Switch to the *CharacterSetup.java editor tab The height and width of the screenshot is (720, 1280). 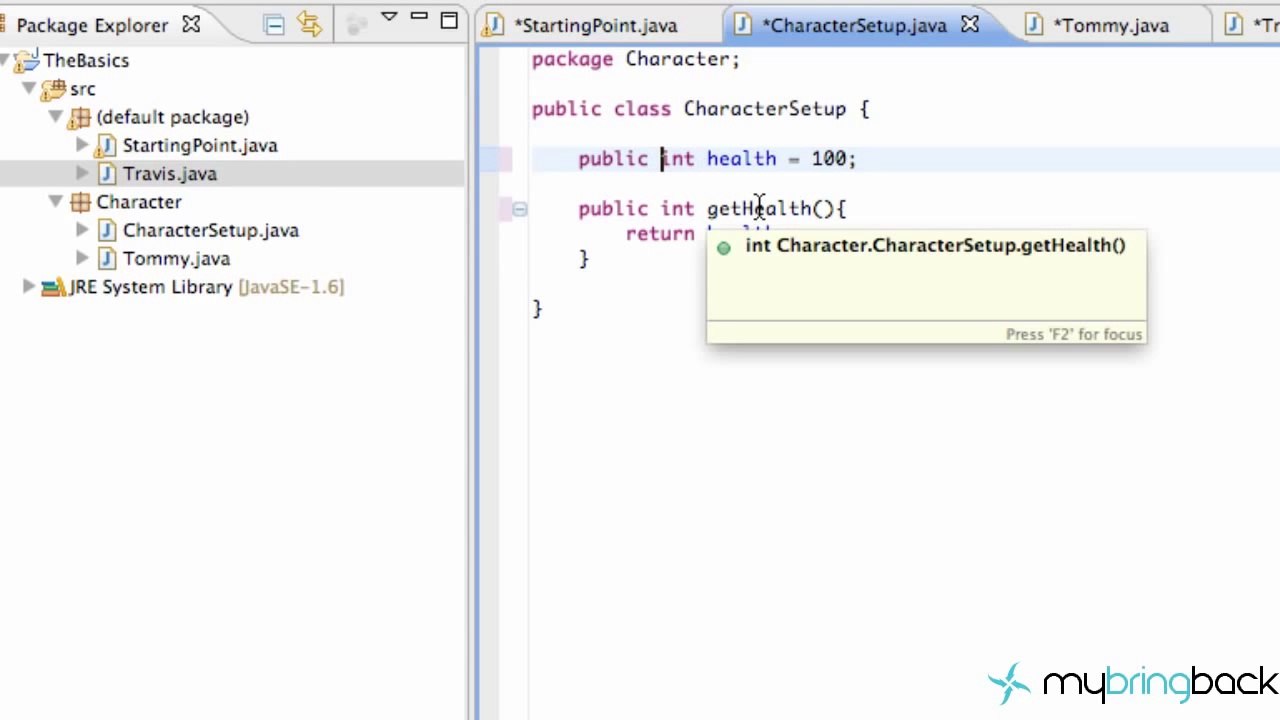click(x=853, y=25)
